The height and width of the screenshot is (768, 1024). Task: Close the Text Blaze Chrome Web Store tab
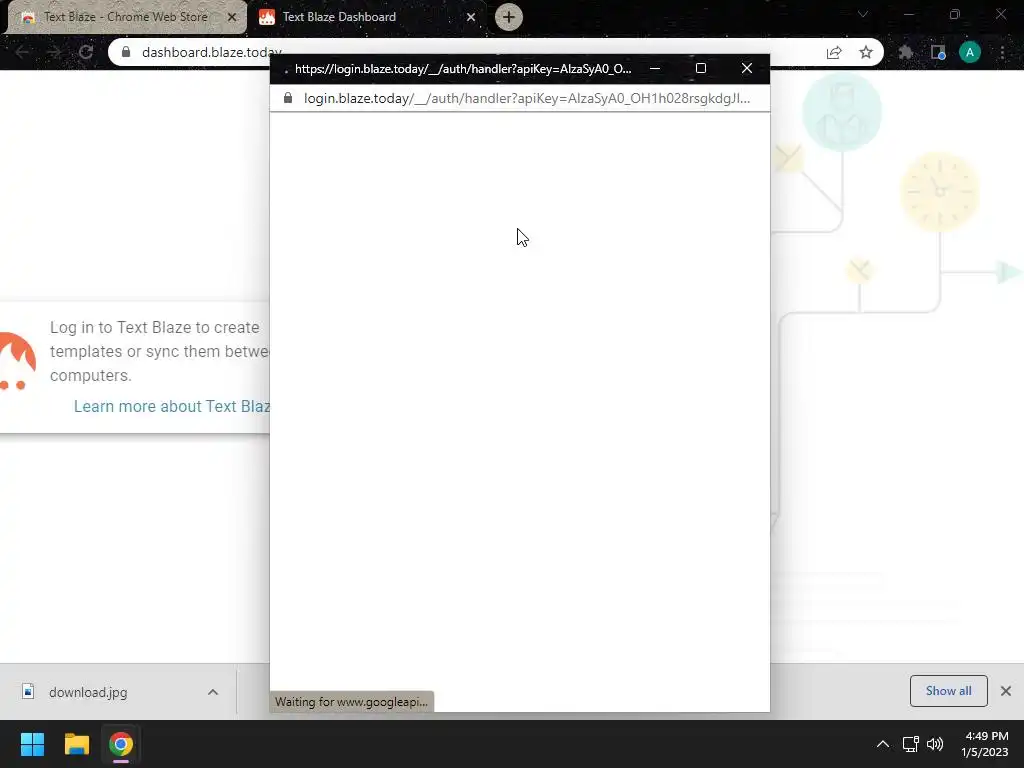(232, 18)
